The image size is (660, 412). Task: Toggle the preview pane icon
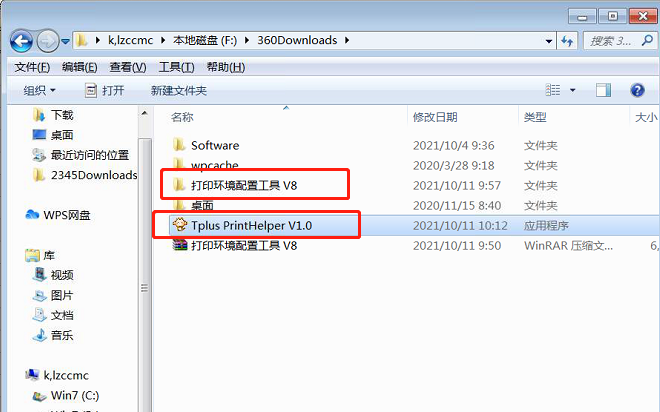click(x=603, y=90)
